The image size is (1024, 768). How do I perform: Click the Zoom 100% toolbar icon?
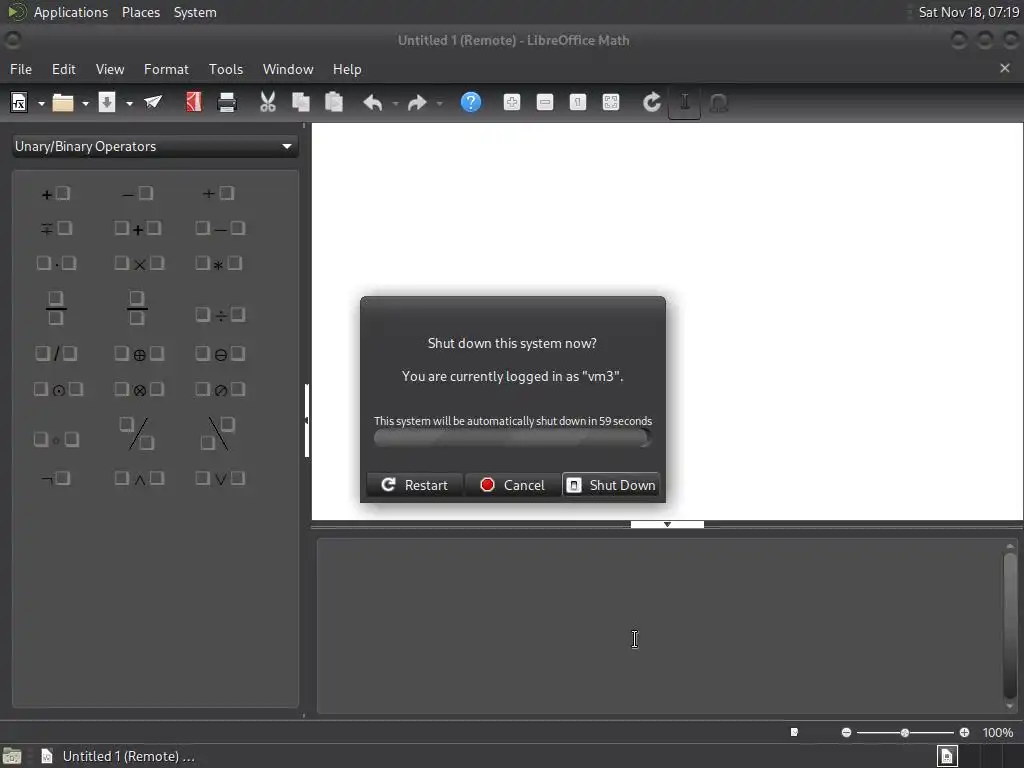pos(578,102)
